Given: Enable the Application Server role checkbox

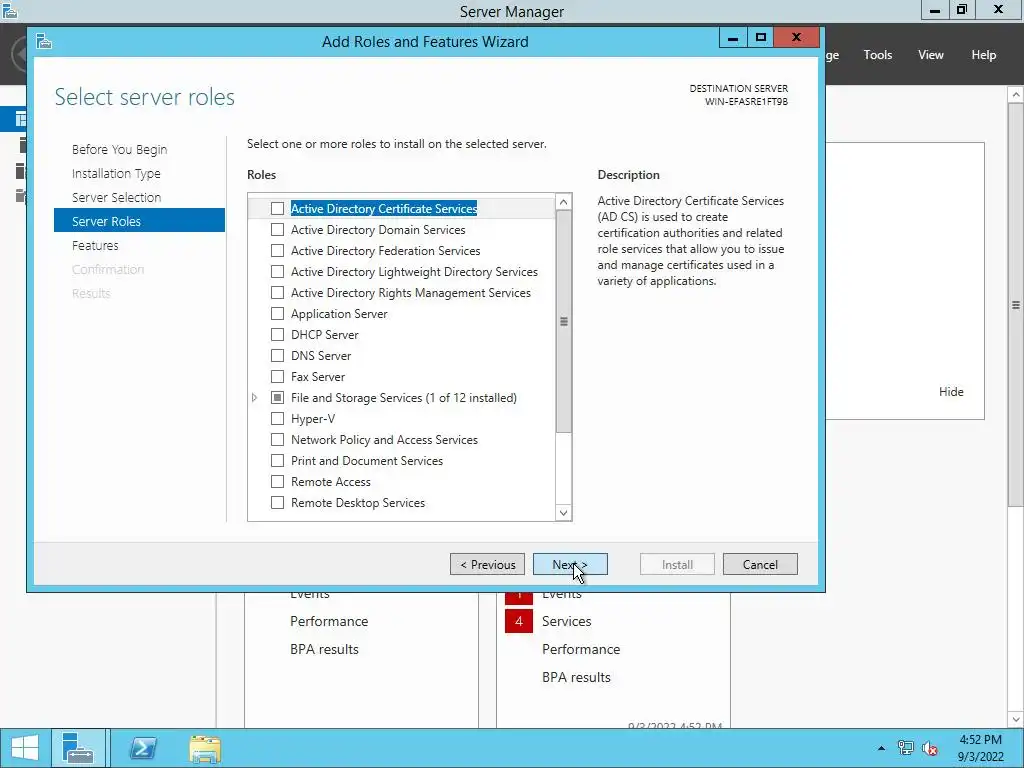Looking at the screenshot, I should [x=278, y=313].
